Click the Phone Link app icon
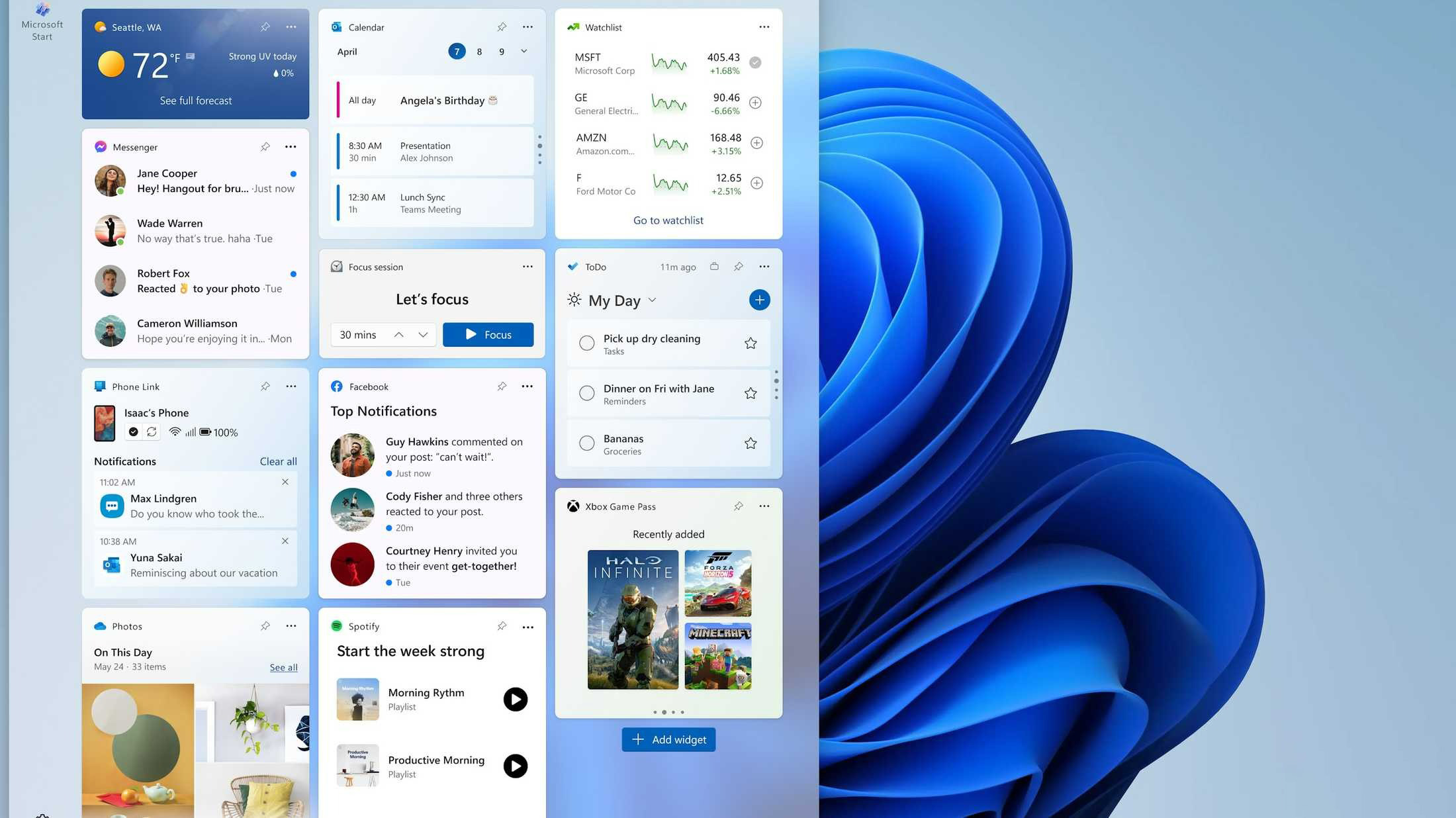 100,386
